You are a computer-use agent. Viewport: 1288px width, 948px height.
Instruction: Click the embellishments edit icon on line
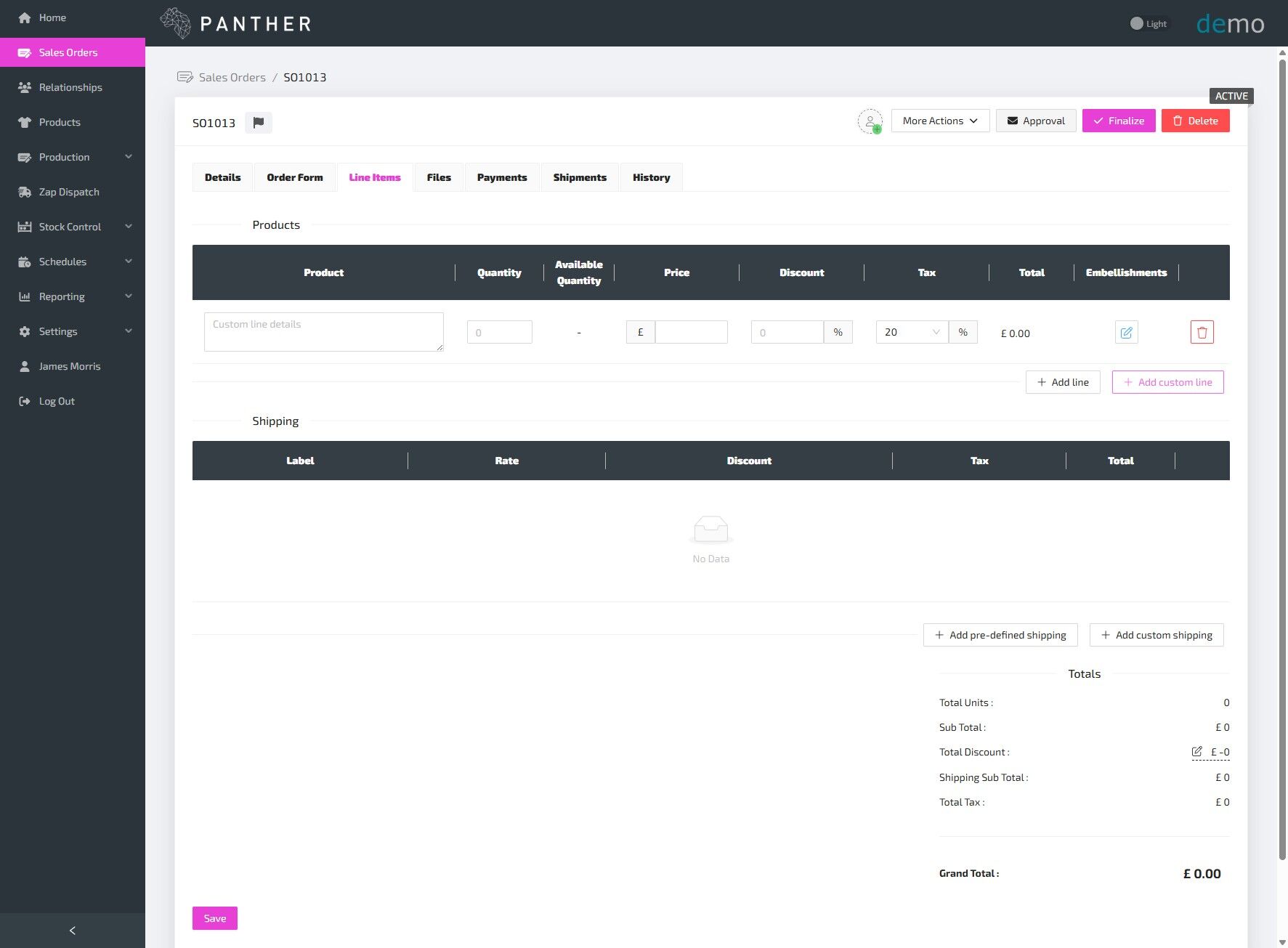pyautogui.click(x=1127, y=332)
